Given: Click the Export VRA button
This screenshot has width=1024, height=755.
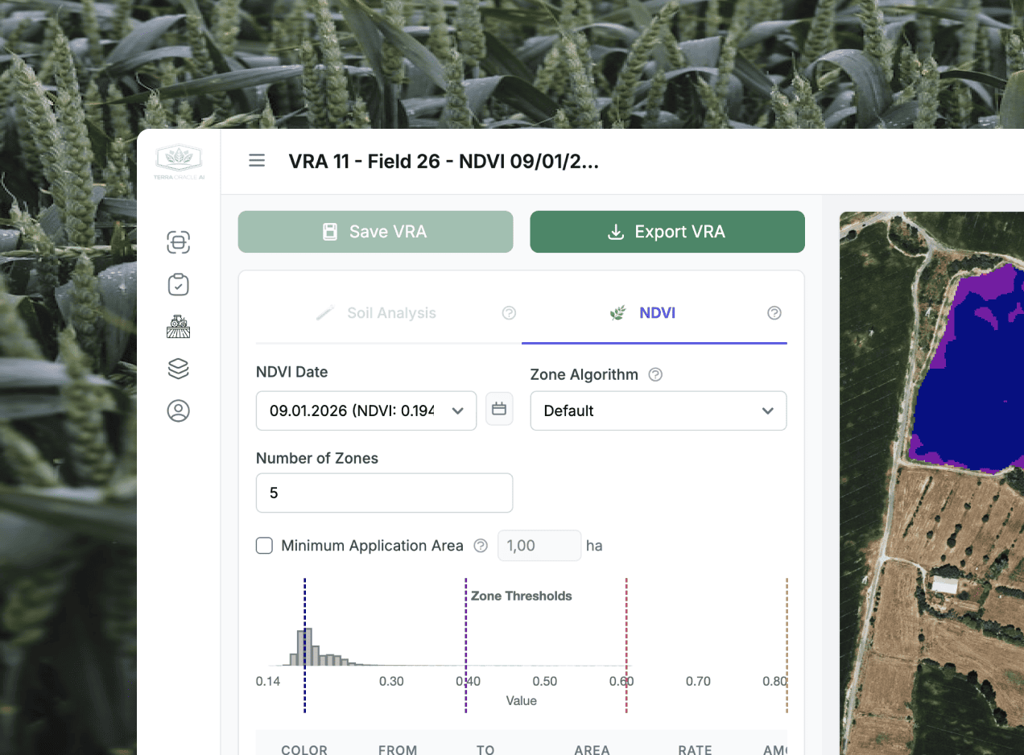Looking at the screenshot, I should click(667, 231).
